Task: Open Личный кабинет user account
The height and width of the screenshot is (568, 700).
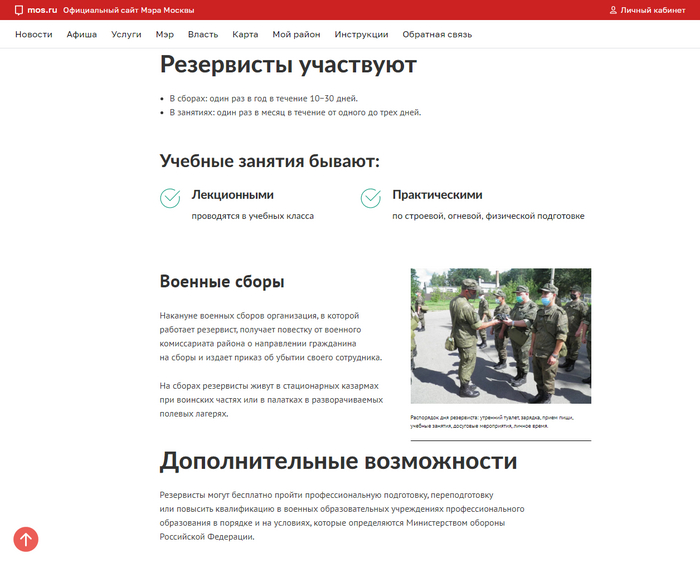Action: coord(652,10)
